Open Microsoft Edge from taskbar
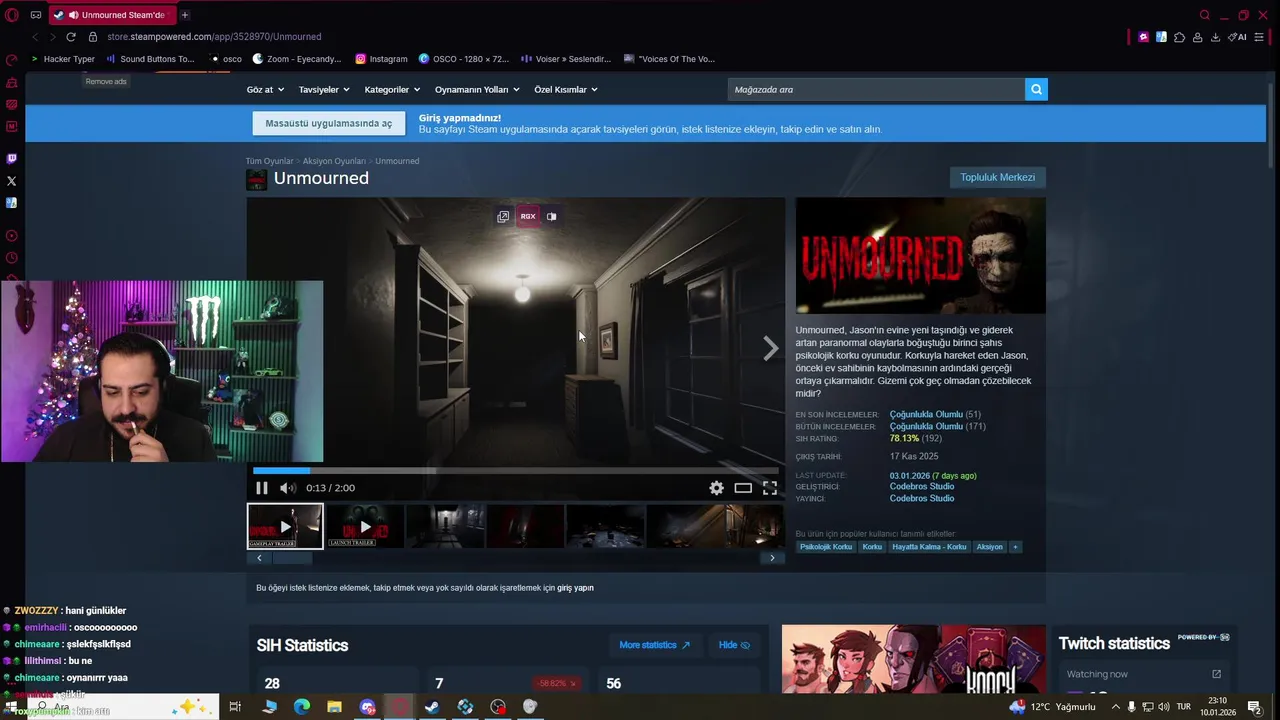This screenshot has width=1280, height=720. click(302, 707)
